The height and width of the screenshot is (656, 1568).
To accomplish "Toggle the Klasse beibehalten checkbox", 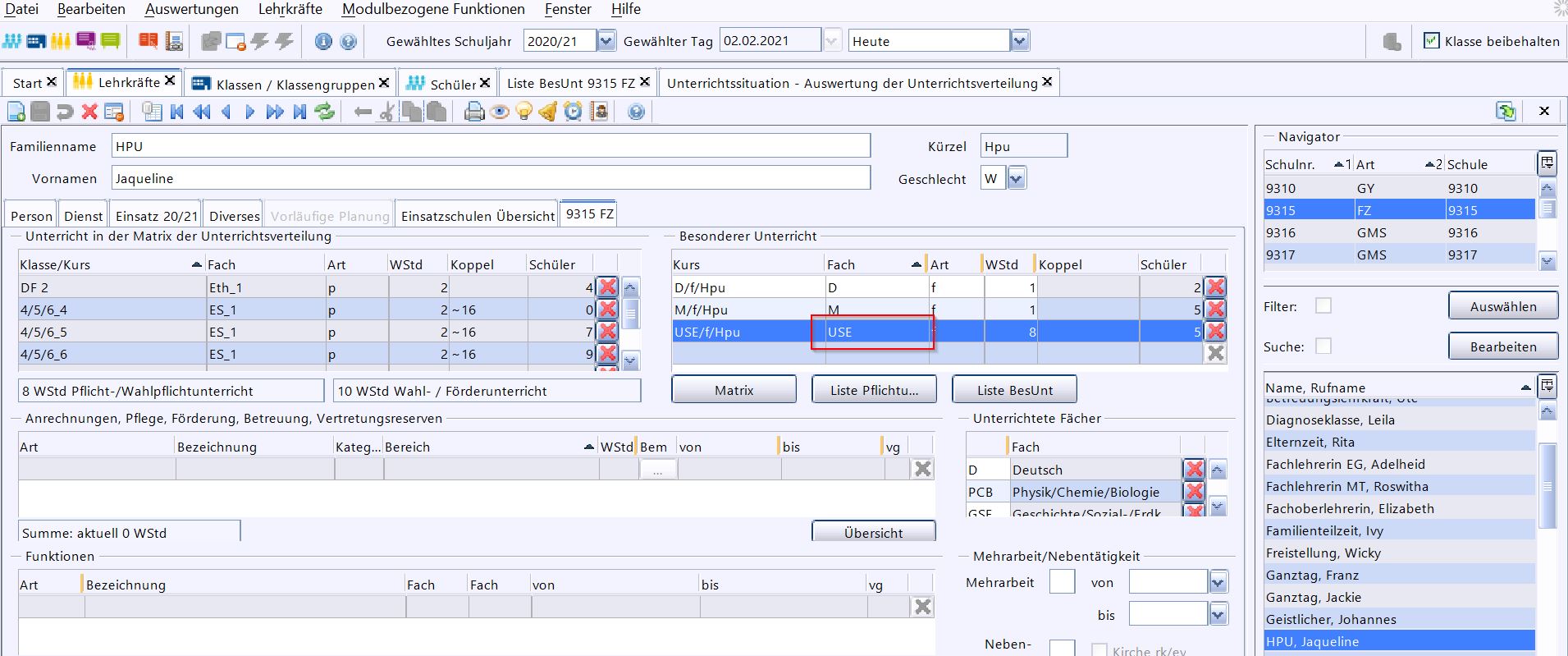I will [1432, 40].
